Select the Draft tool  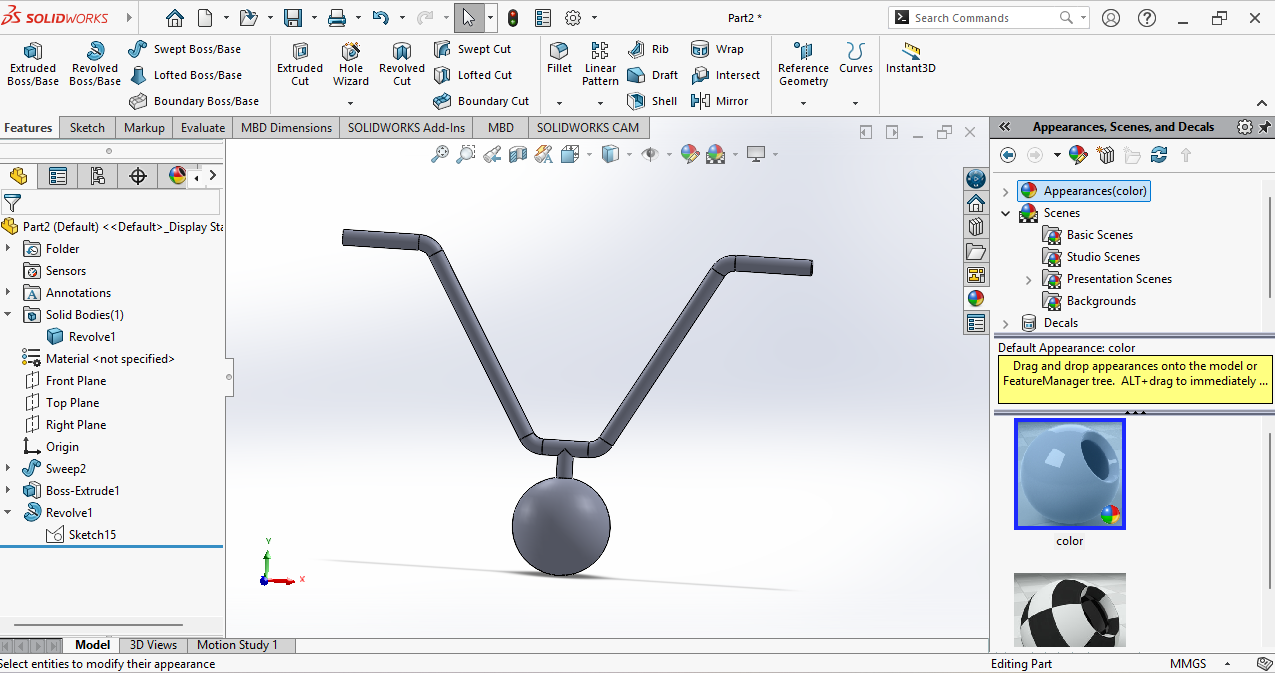[x=652, y=75]
